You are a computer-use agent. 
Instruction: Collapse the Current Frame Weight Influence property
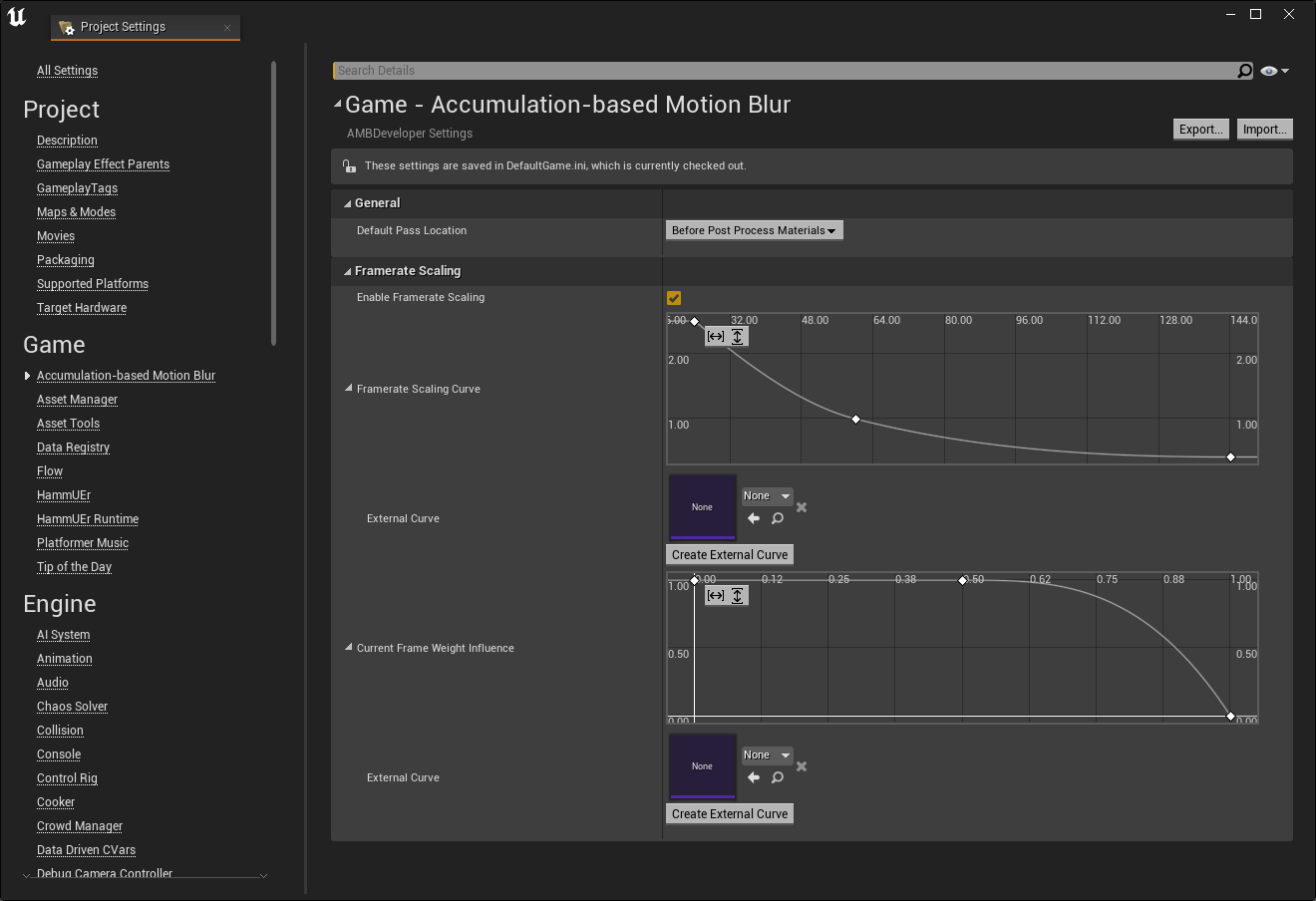349,648
